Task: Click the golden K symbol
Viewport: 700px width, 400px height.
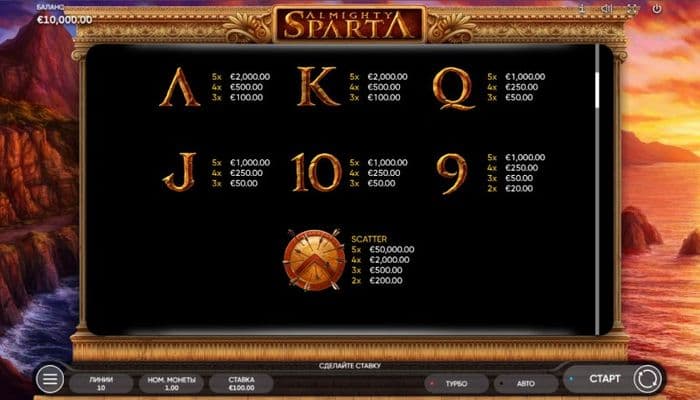Action: [x=318, y=87]
